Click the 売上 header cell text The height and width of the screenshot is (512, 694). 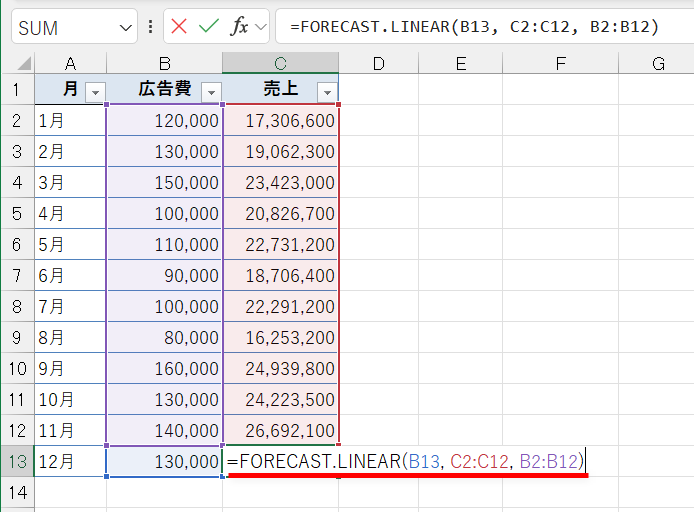click(281, 89)
